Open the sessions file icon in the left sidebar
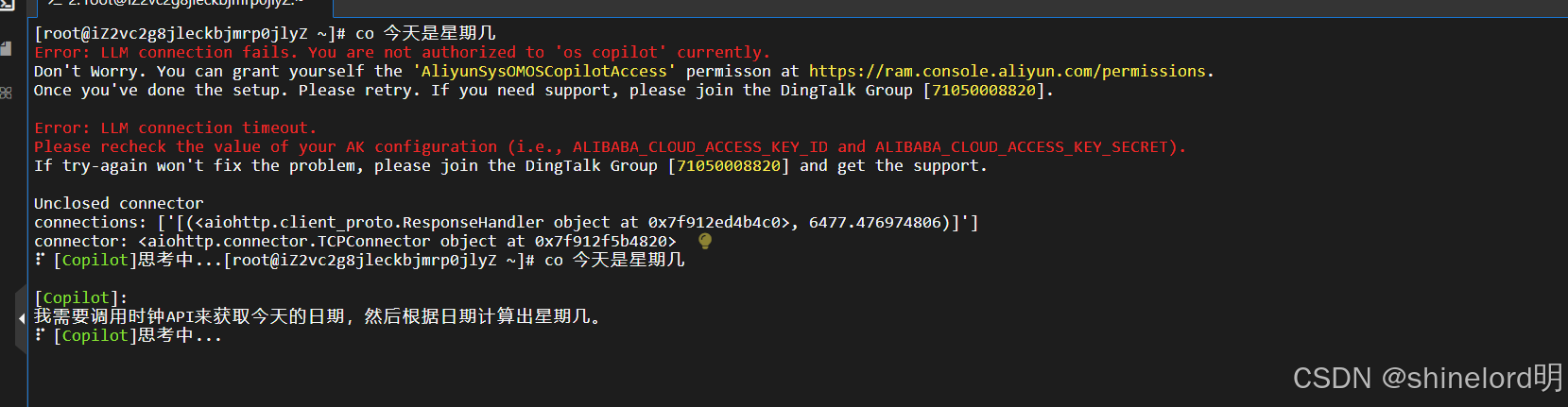 click(6, 48)
